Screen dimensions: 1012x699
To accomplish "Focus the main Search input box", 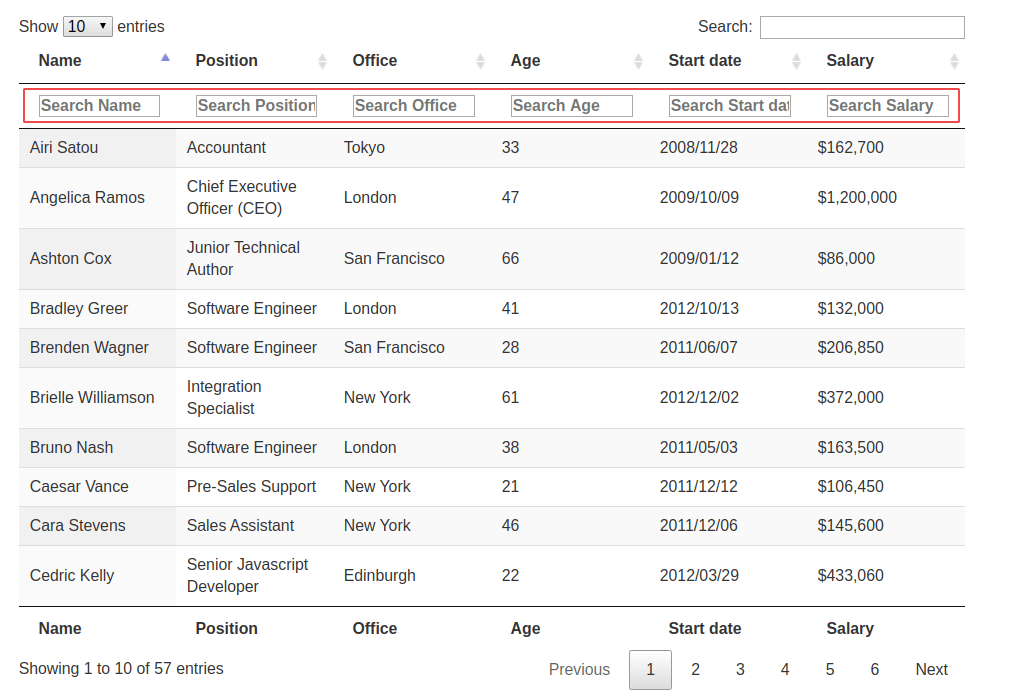I will coord(862,27).
